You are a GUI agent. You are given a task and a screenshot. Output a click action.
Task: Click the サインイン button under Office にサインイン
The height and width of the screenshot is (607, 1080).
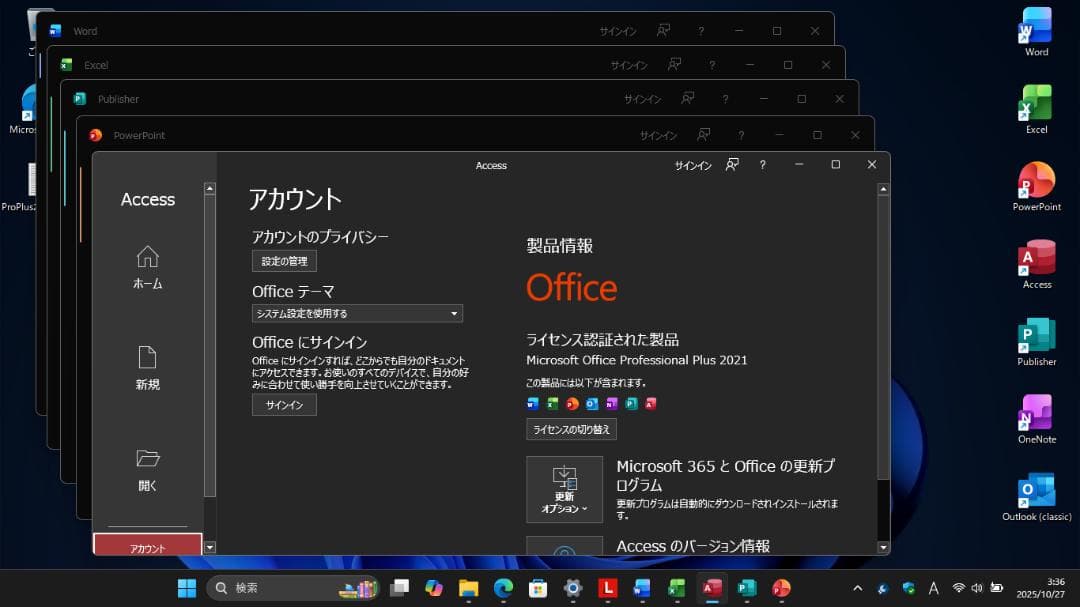click(284, 405)
